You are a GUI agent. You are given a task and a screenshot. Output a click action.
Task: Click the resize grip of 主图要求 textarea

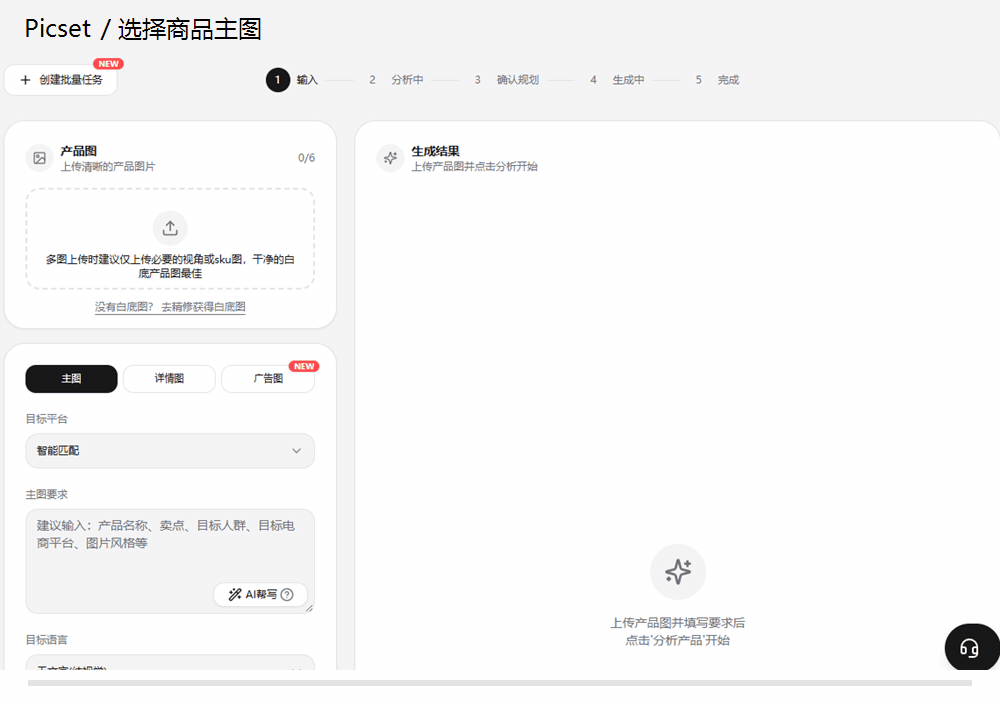[309, 608]
